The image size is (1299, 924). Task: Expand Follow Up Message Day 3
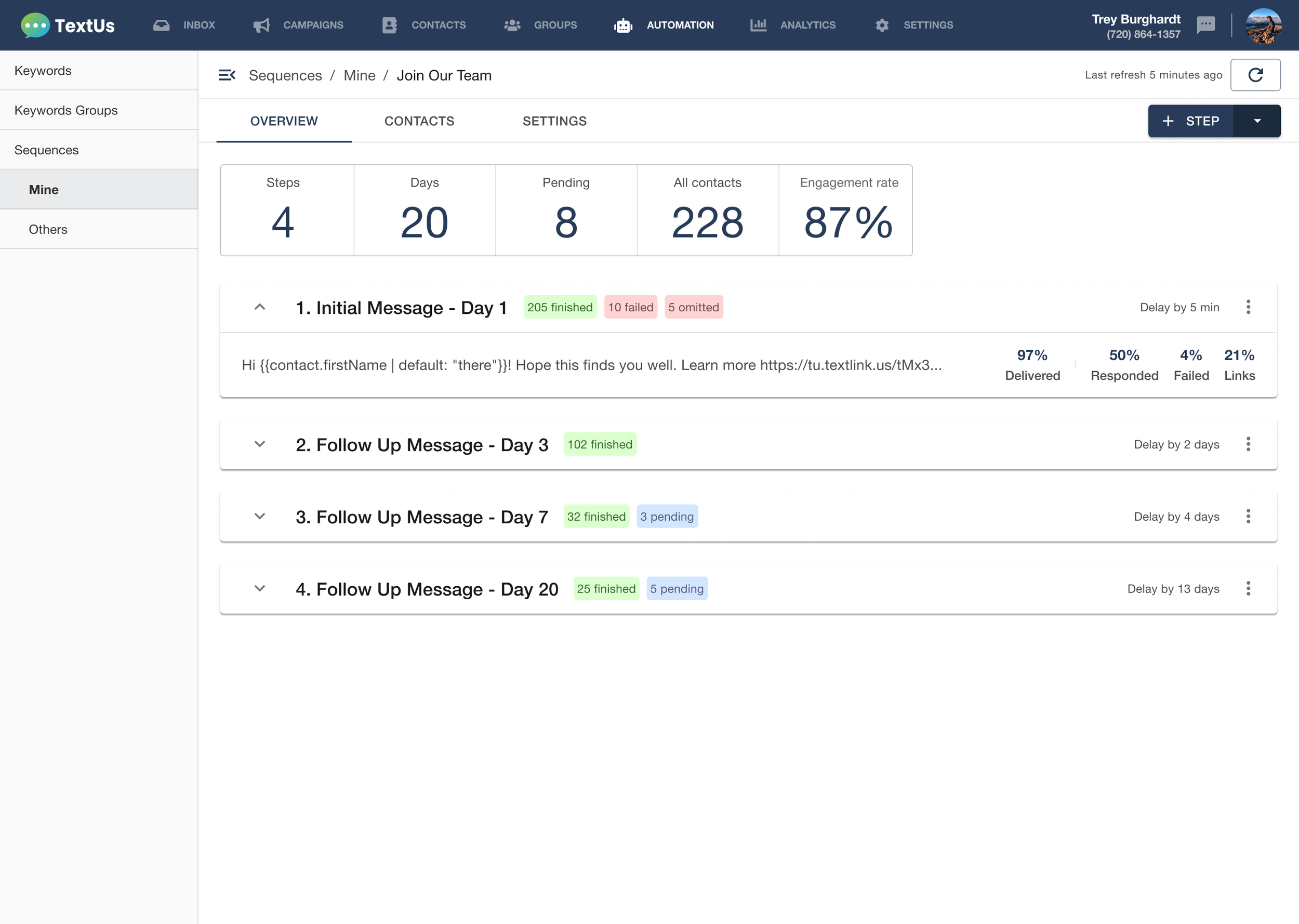click(260, 444)
